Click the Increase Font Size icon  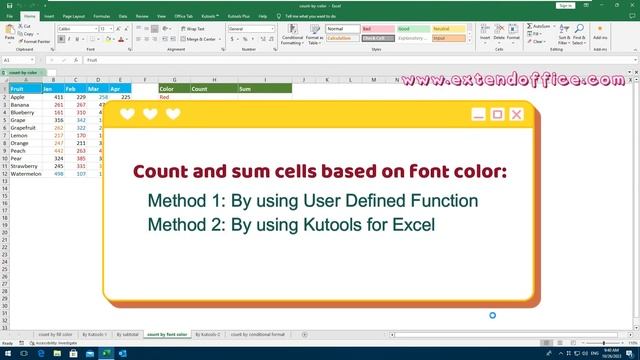tap(118, 29)
